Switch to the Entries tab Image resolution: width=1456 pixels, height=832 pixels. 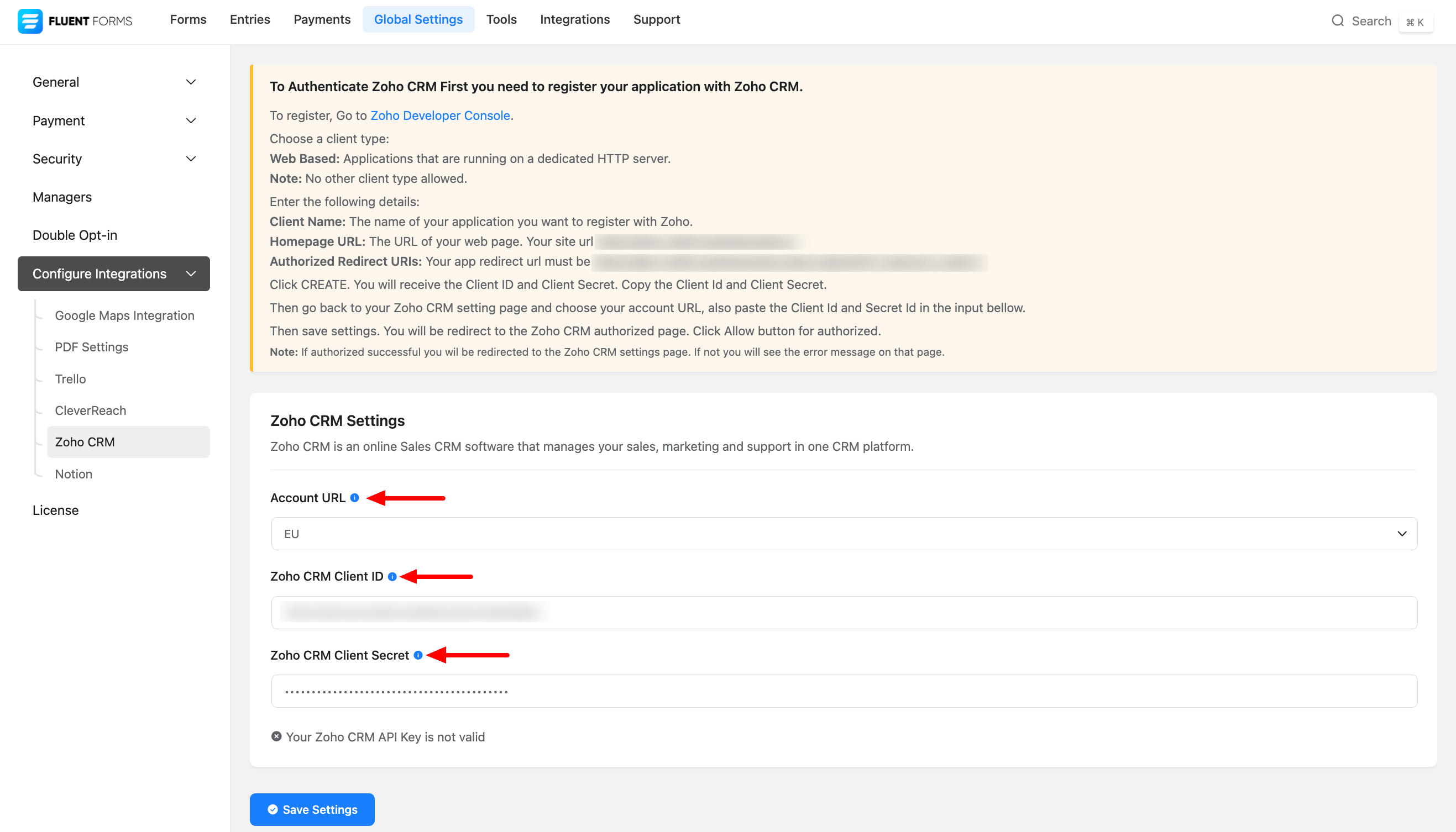[250, 19]
